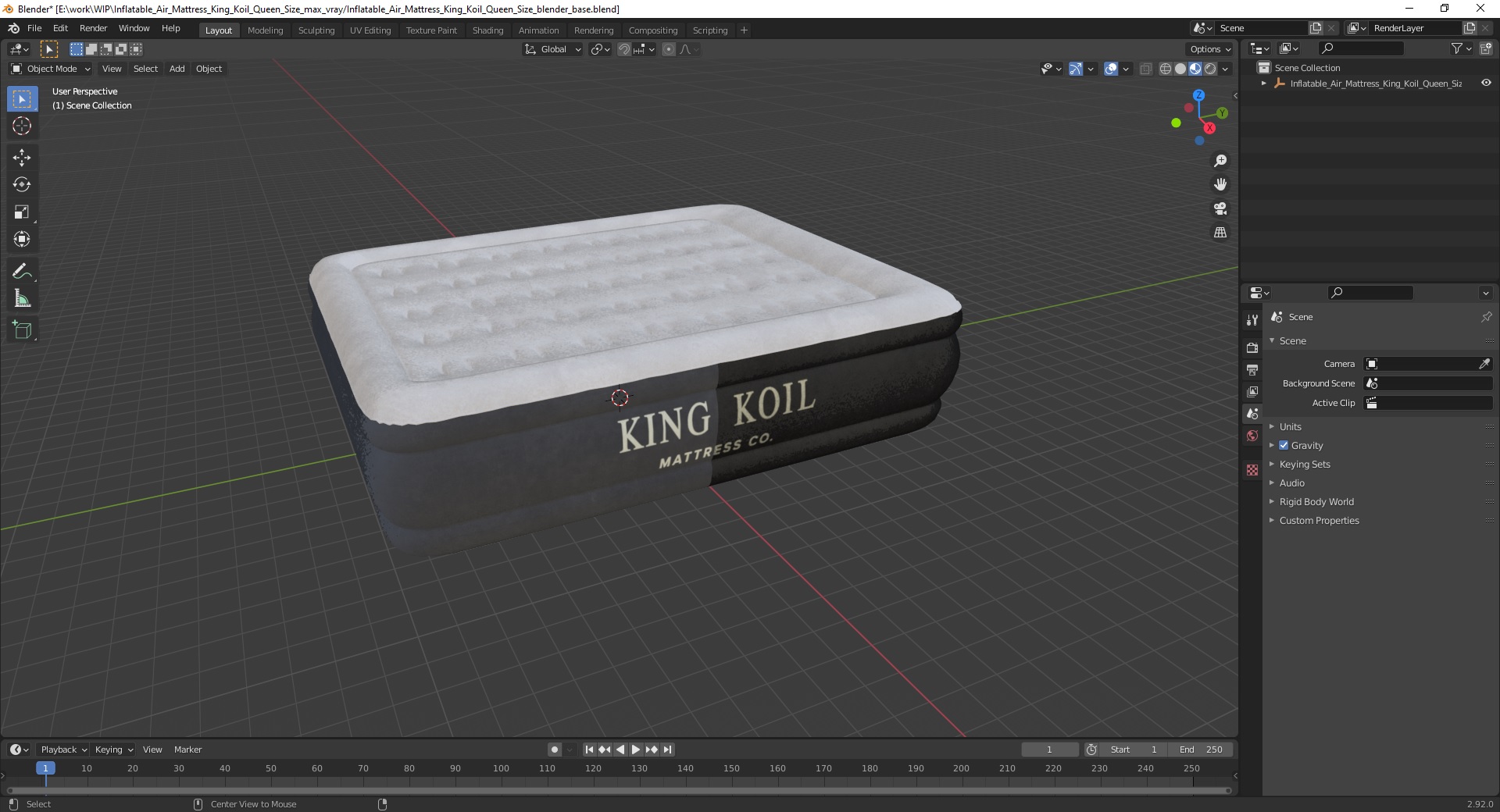The height and width of the screenshot is (812, 1500).
Task: Switch to material preview shading
Action: (1195, 69)
